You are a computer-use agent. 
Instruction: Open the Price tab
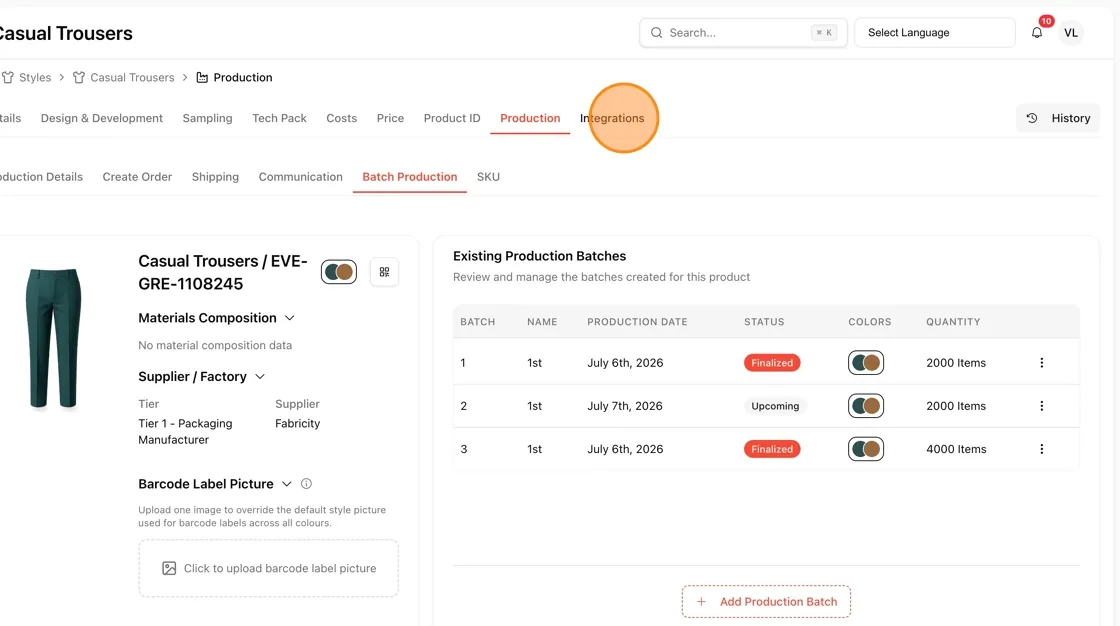point(390,119)
